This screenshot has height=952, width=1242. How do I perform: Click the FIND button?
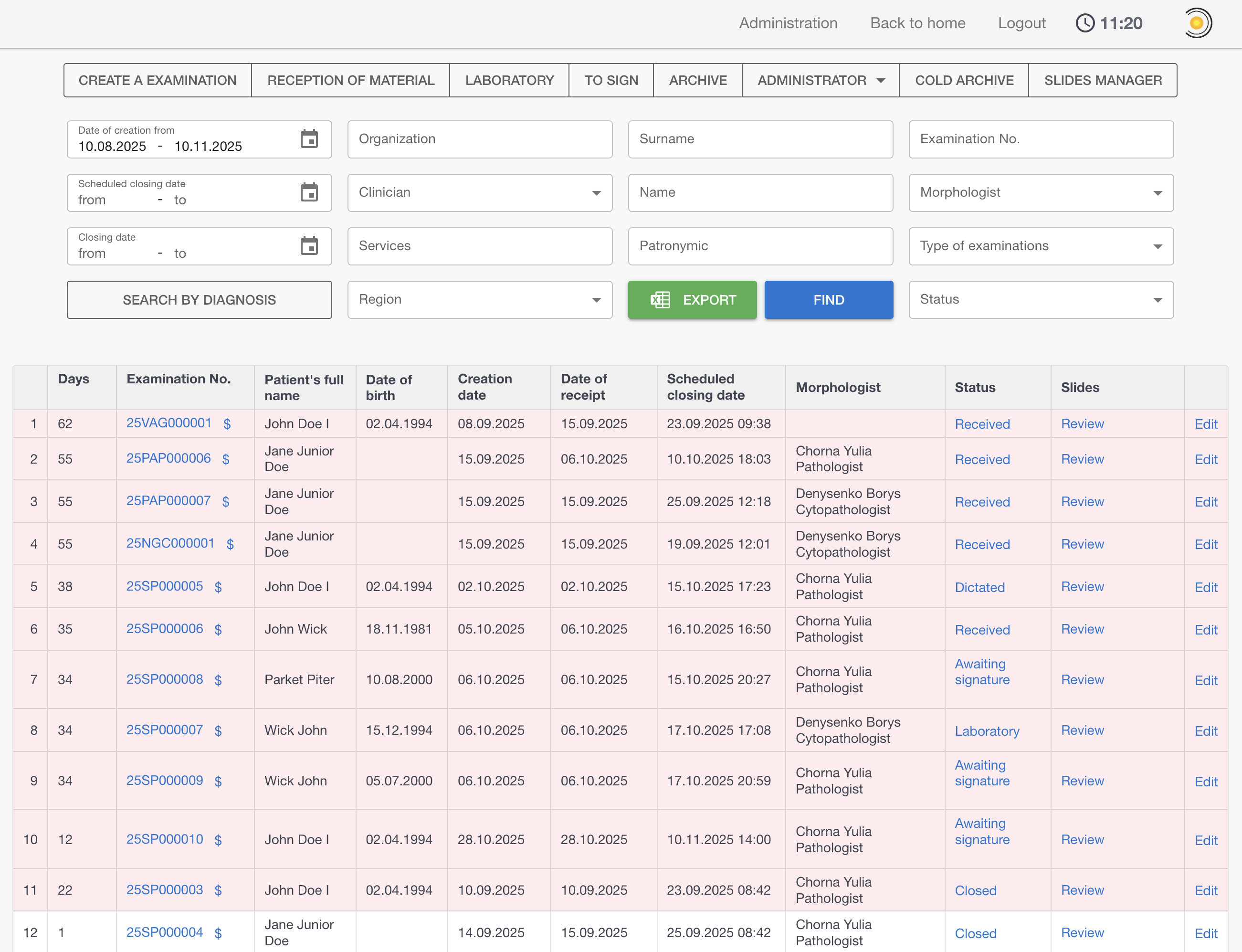pos(828,300)
